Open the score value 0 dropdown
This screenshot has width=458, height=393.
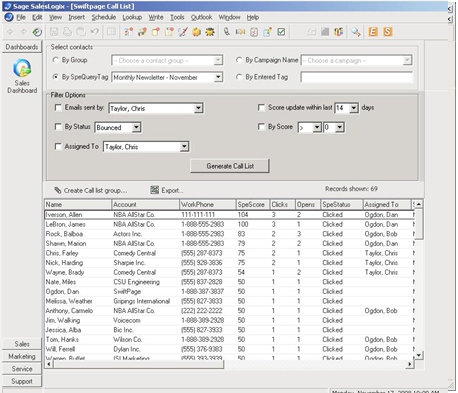(339, 127)
